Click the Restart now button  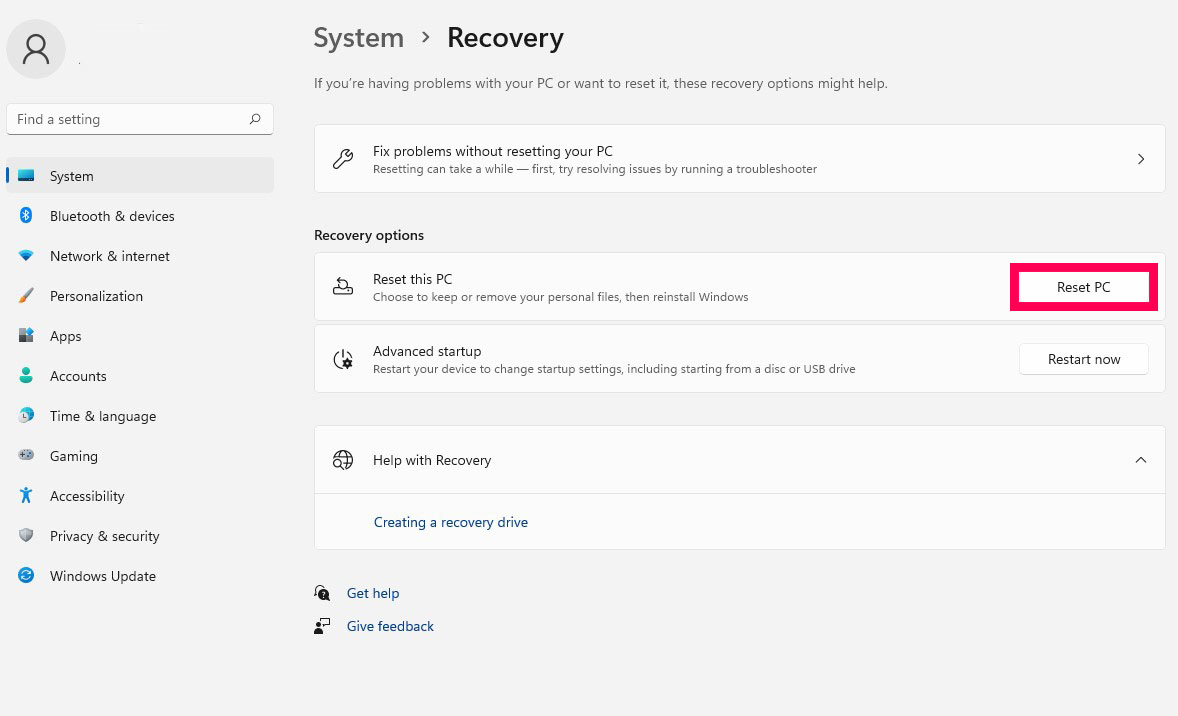pos(1083,359)
